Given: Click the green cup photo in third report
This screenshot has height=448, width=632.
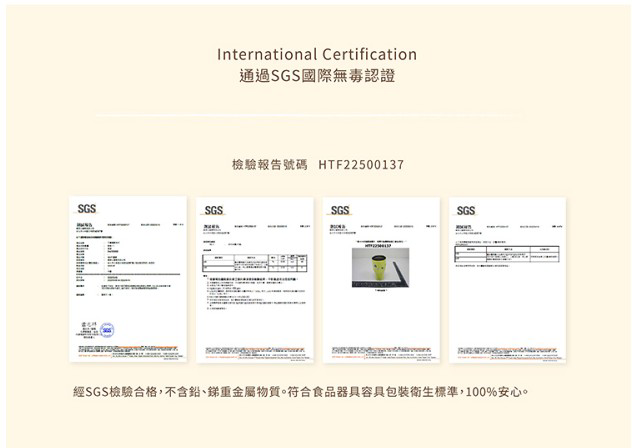Looking at the screenshot, I should [379, 267].
